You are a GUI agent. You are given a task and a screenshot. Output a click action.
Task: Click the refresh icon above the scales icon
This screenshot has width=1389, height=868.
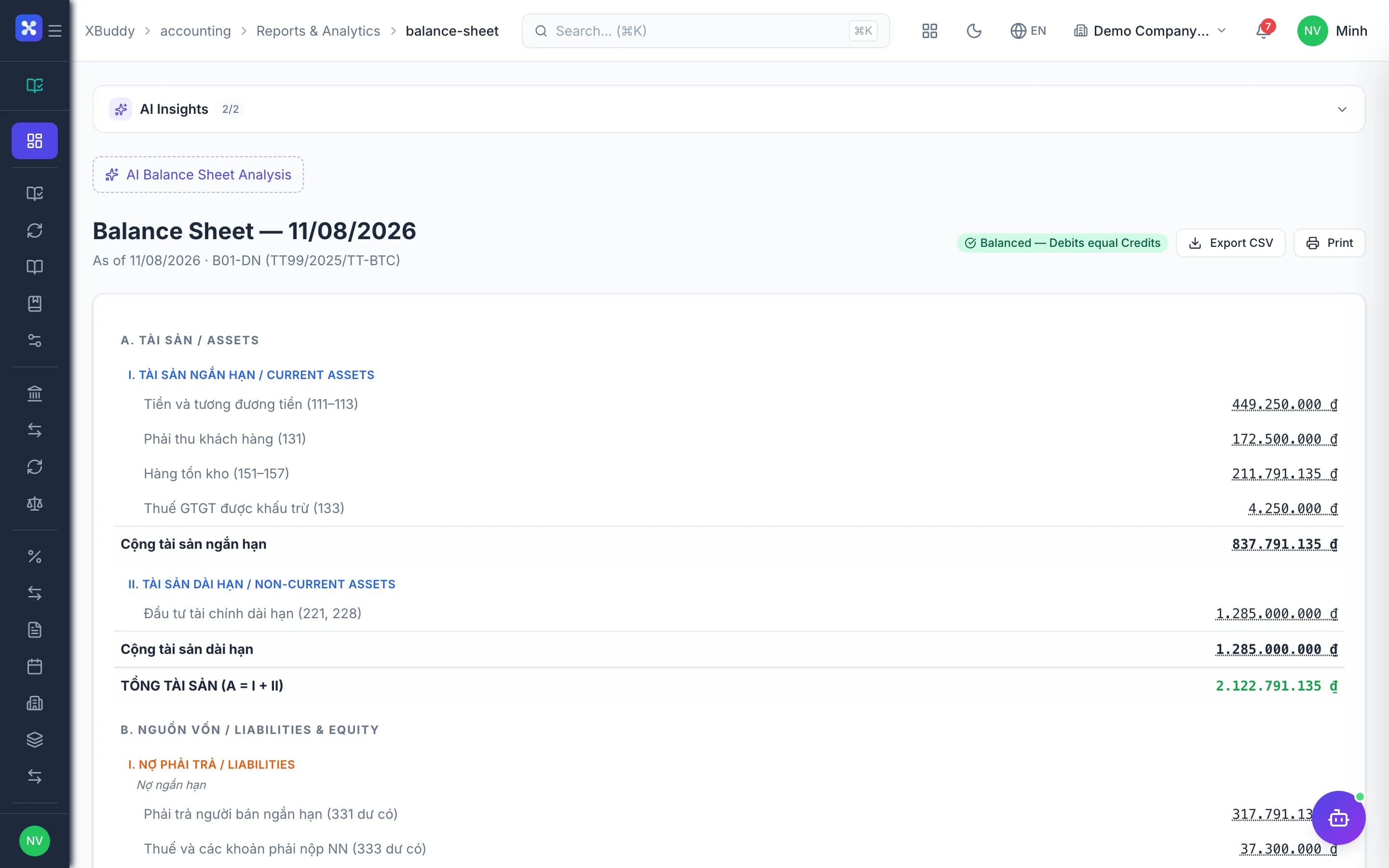point(34,467)
